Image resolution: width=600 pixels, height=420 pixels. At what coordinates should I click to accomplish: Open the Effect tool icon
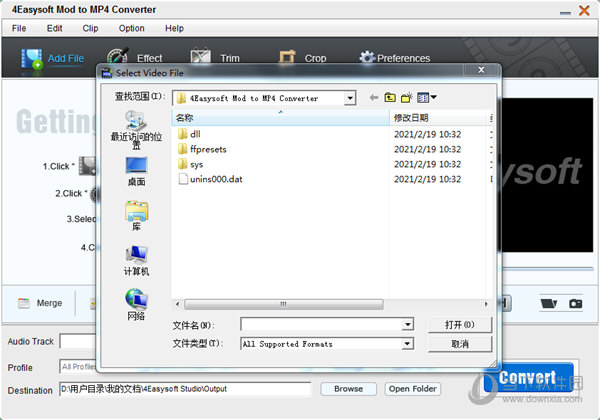click(x=117, y=56)
